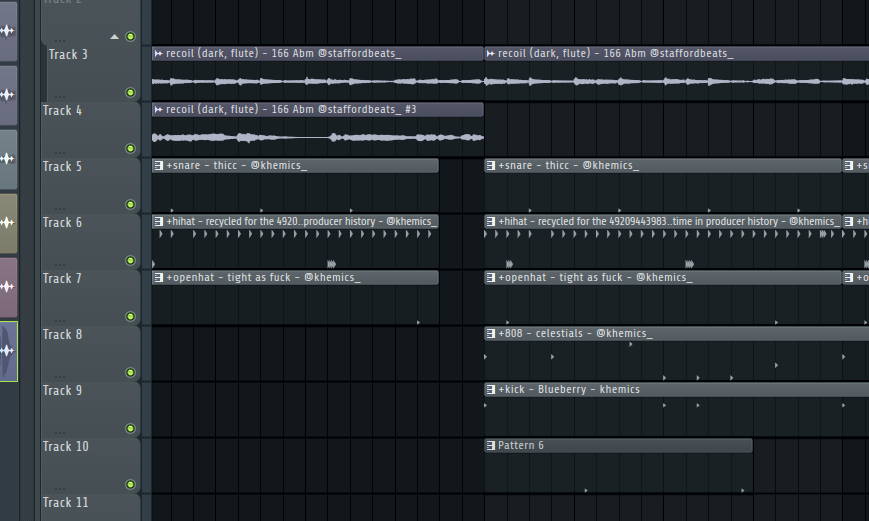The image size is (869, 521).
Task: Select second recoil clip title bar on Track 3
Action: (x=677, y=53)
